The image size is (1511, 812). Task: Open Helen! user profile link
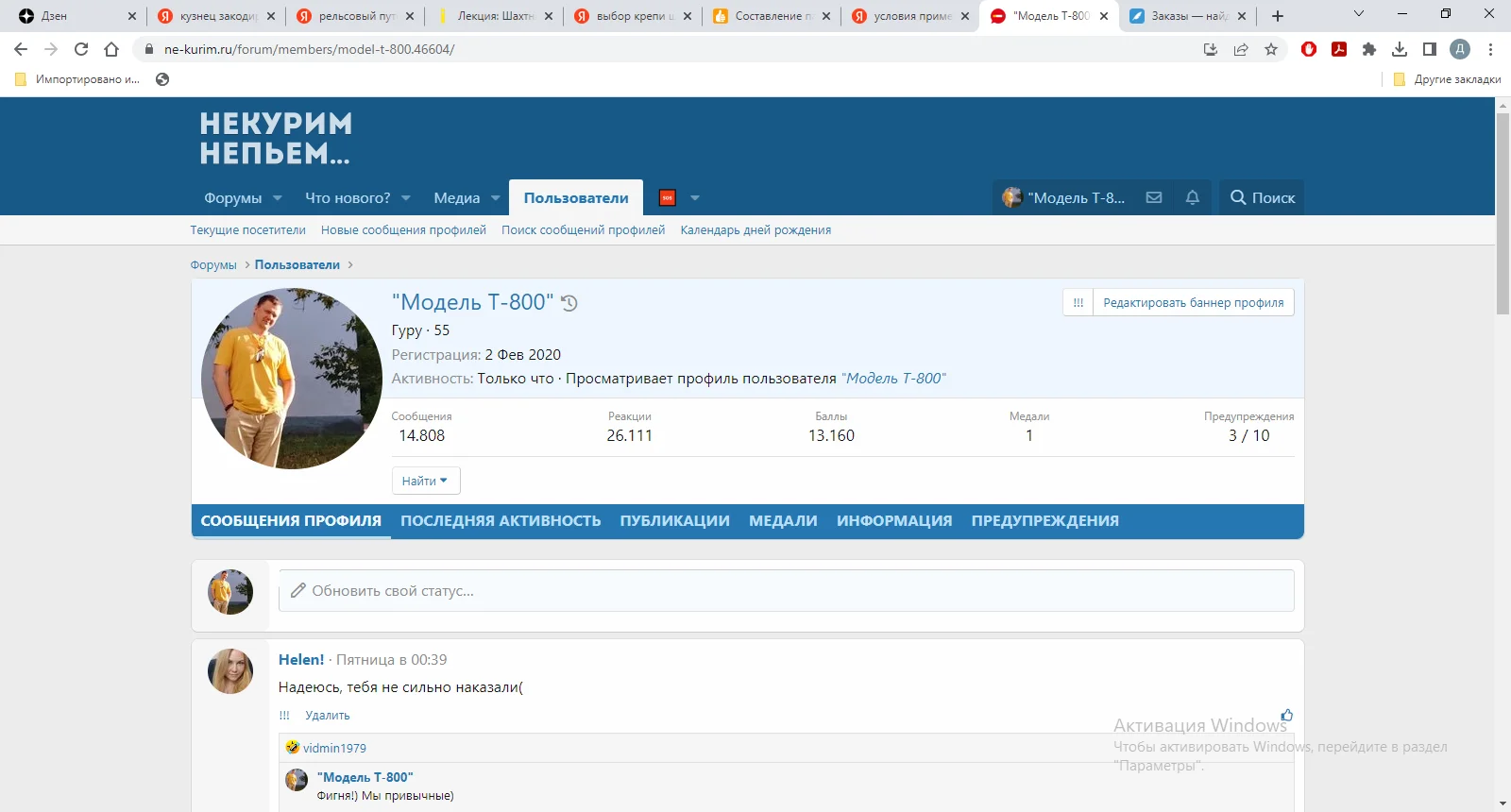(x=301, y=660)
